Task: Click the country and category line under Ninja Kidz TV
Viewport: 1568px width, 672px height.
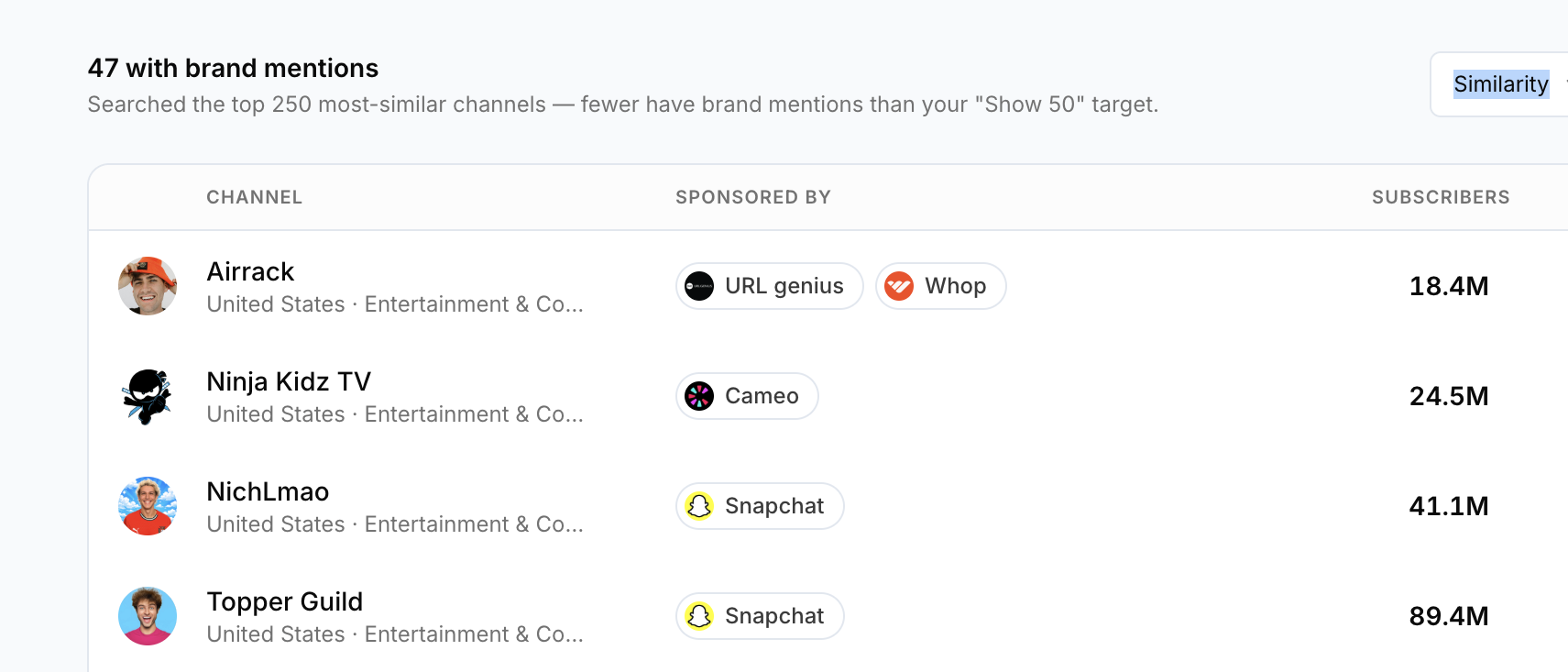Action: pos(395,414)
